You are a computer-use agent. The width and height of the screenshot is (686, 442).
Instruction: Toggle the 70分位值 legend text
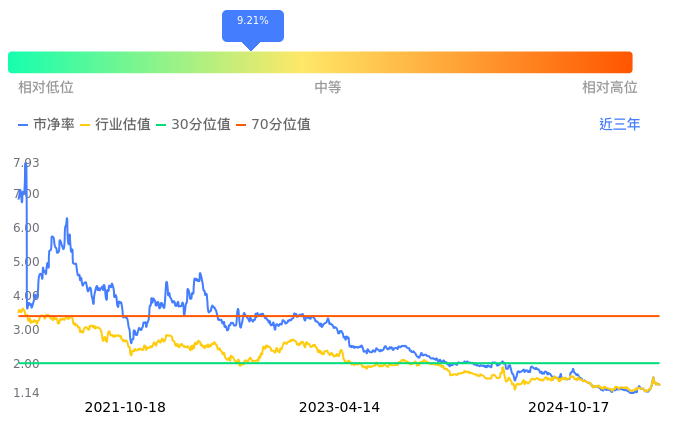coord(280,125)
